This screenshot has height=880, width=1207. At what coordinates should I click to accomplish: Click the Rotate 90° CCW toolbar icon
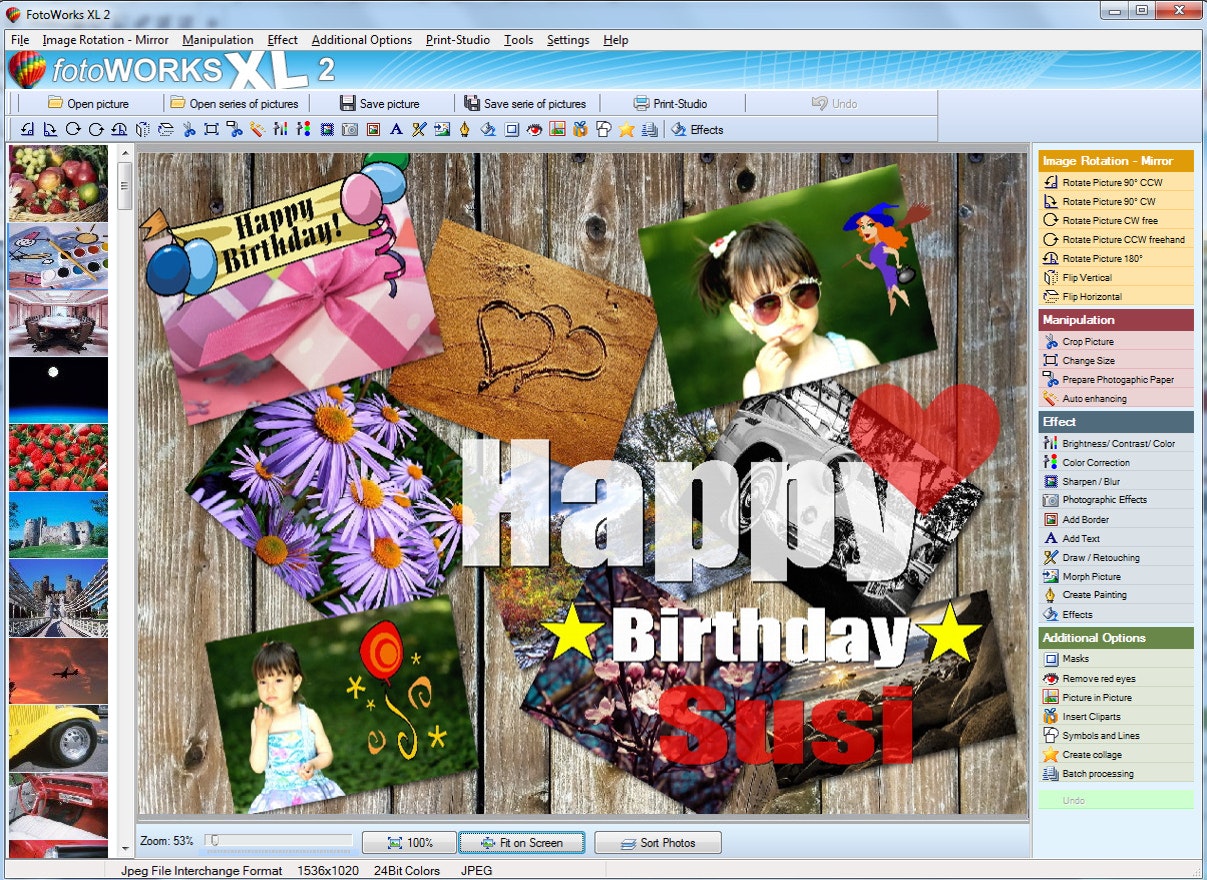coord(26,129)
